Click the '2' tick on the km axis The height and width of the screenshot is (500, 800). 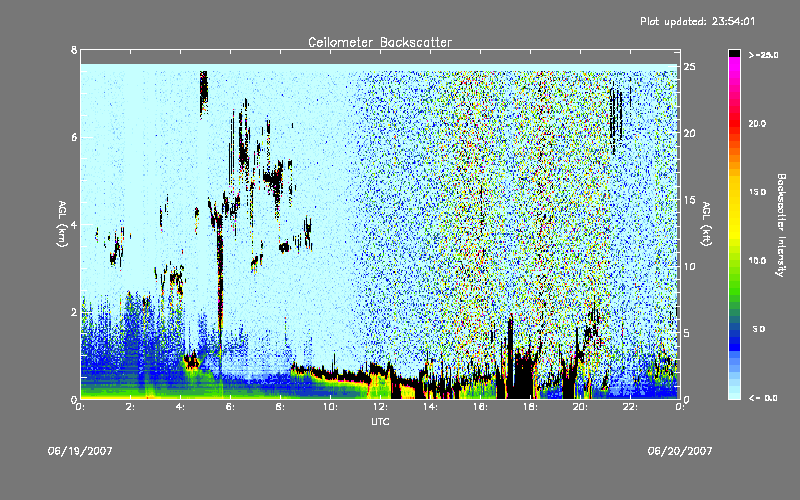(74, 312)
